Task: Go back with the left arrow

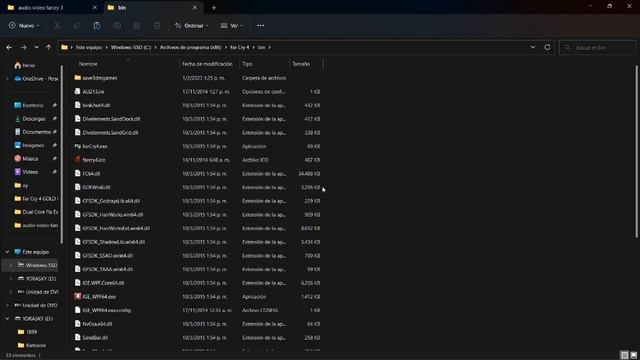Action: [9, 47]
